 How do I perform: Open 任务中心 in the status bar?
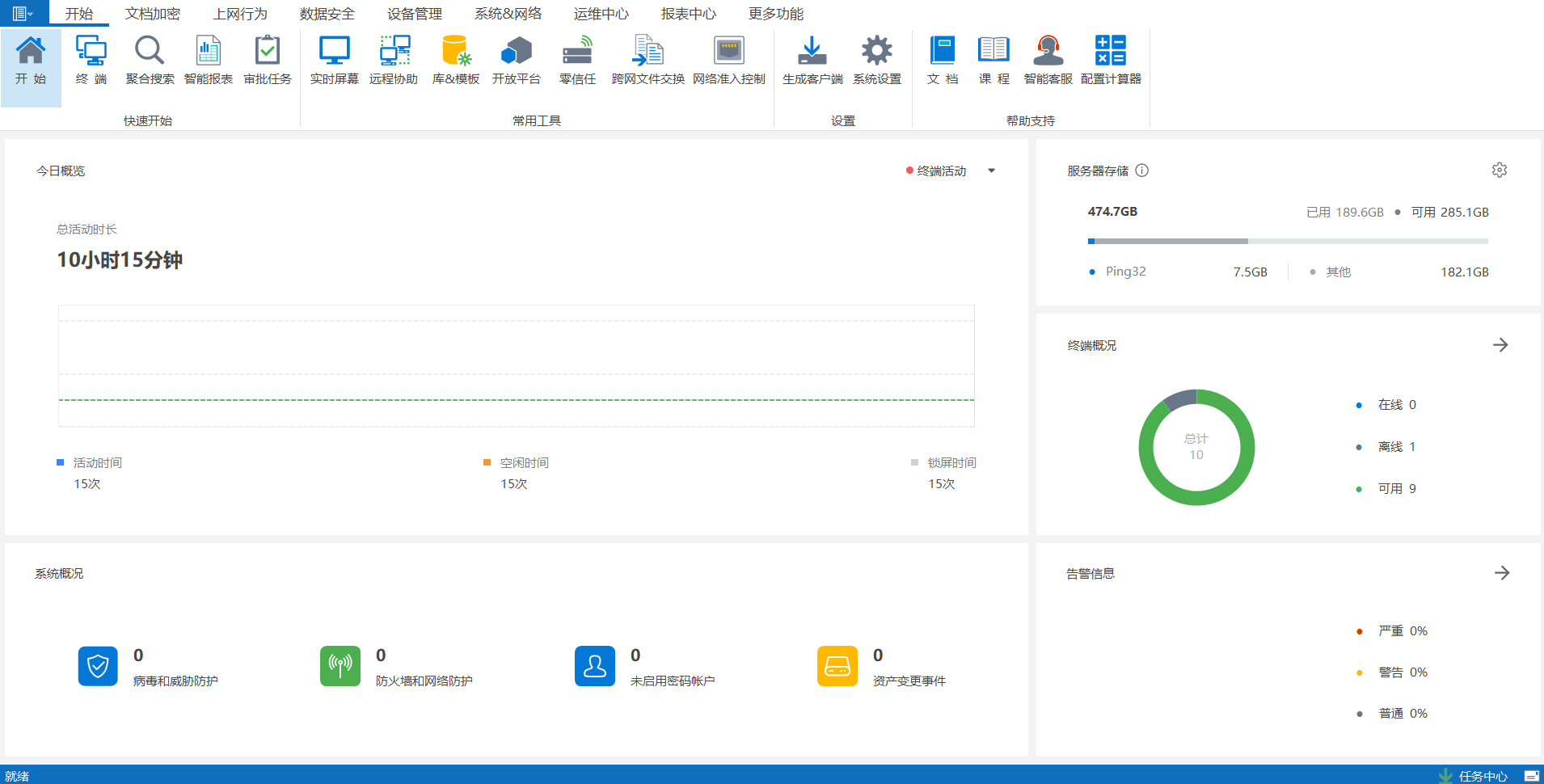(x=1482, y=776)
